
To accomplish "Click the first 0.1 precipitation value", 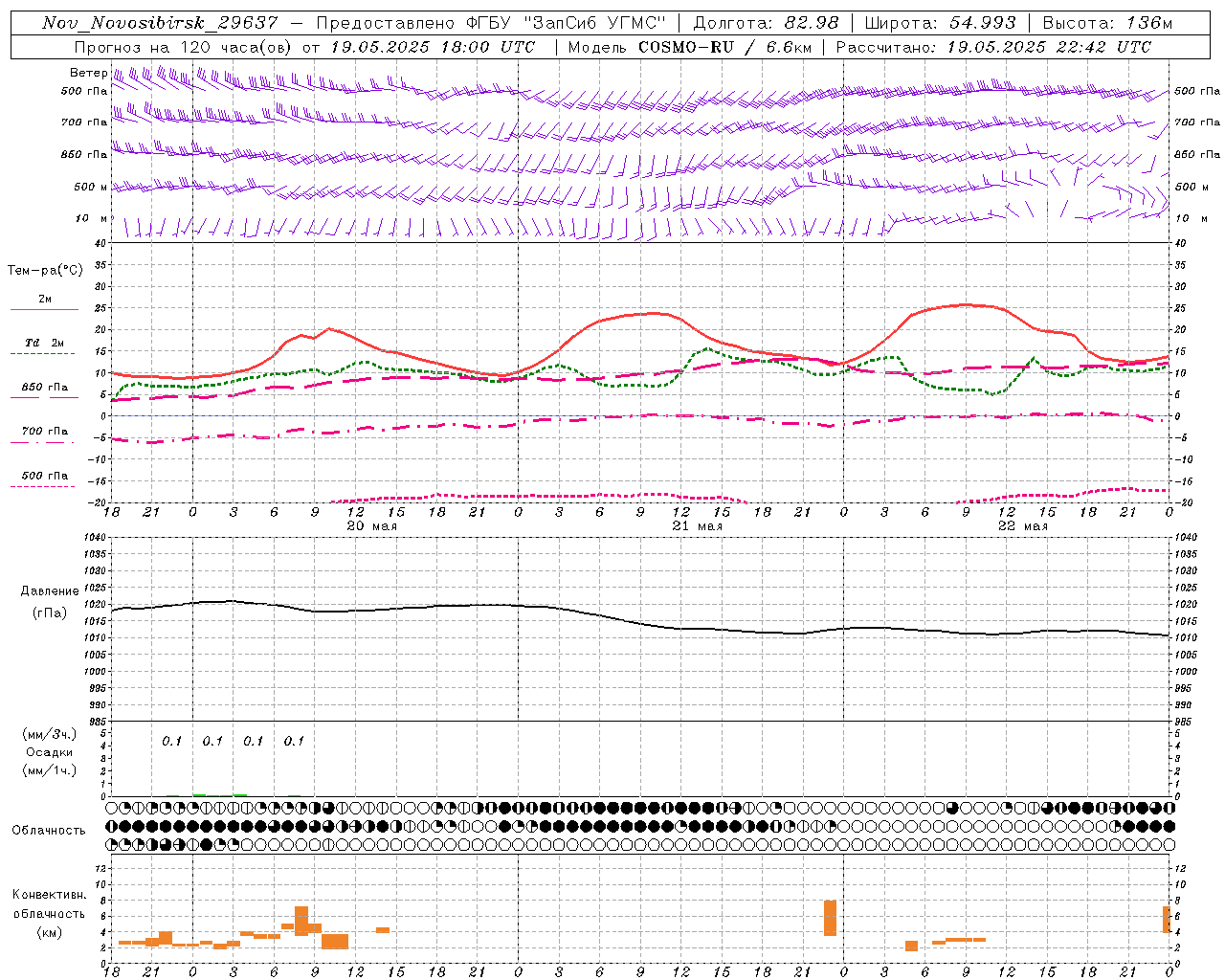I will [171, 741].
